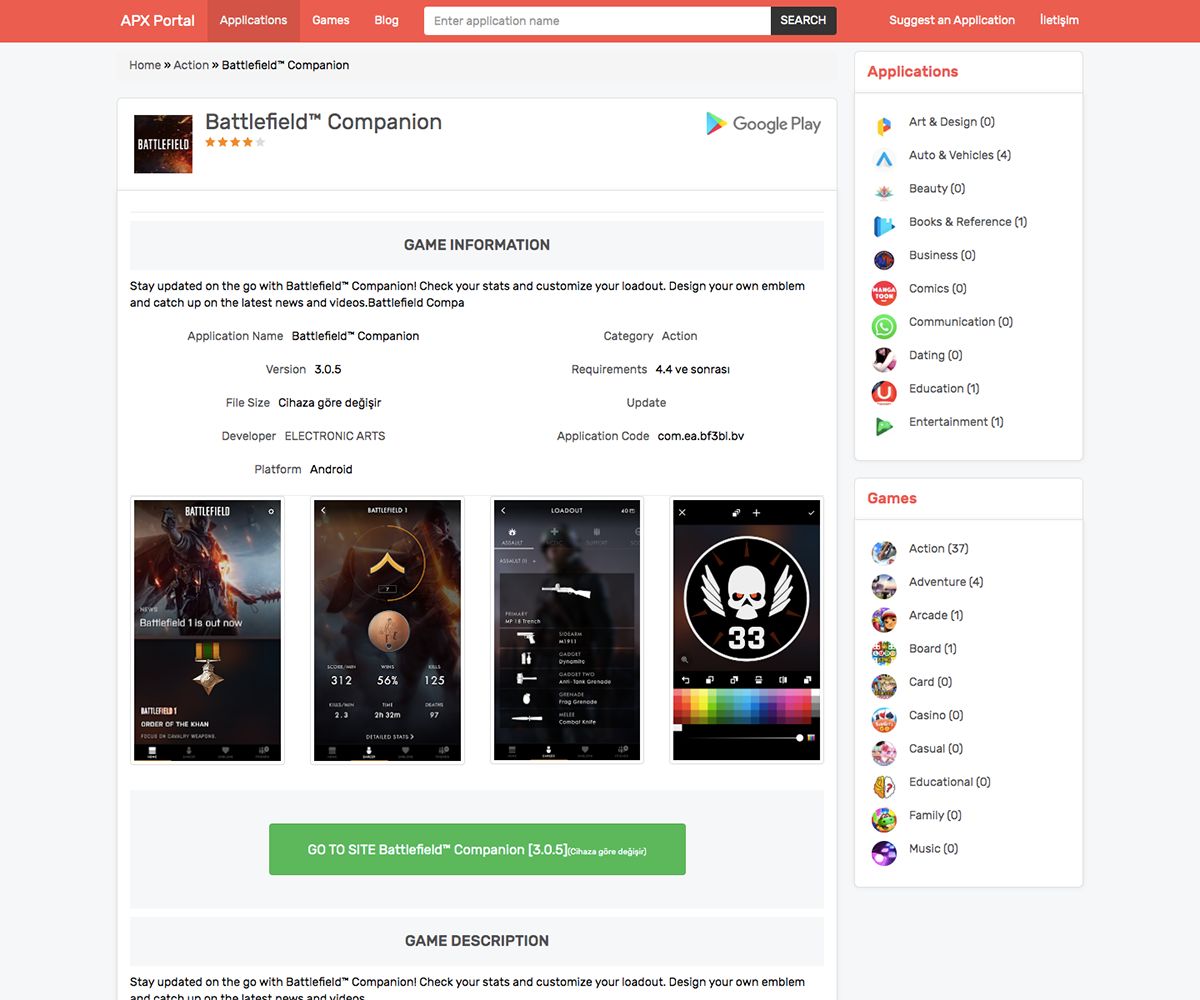The width and height of the screenshot is (1200, 1000).
Task: Click the APX Portal site logo
Action: (158, 20)
